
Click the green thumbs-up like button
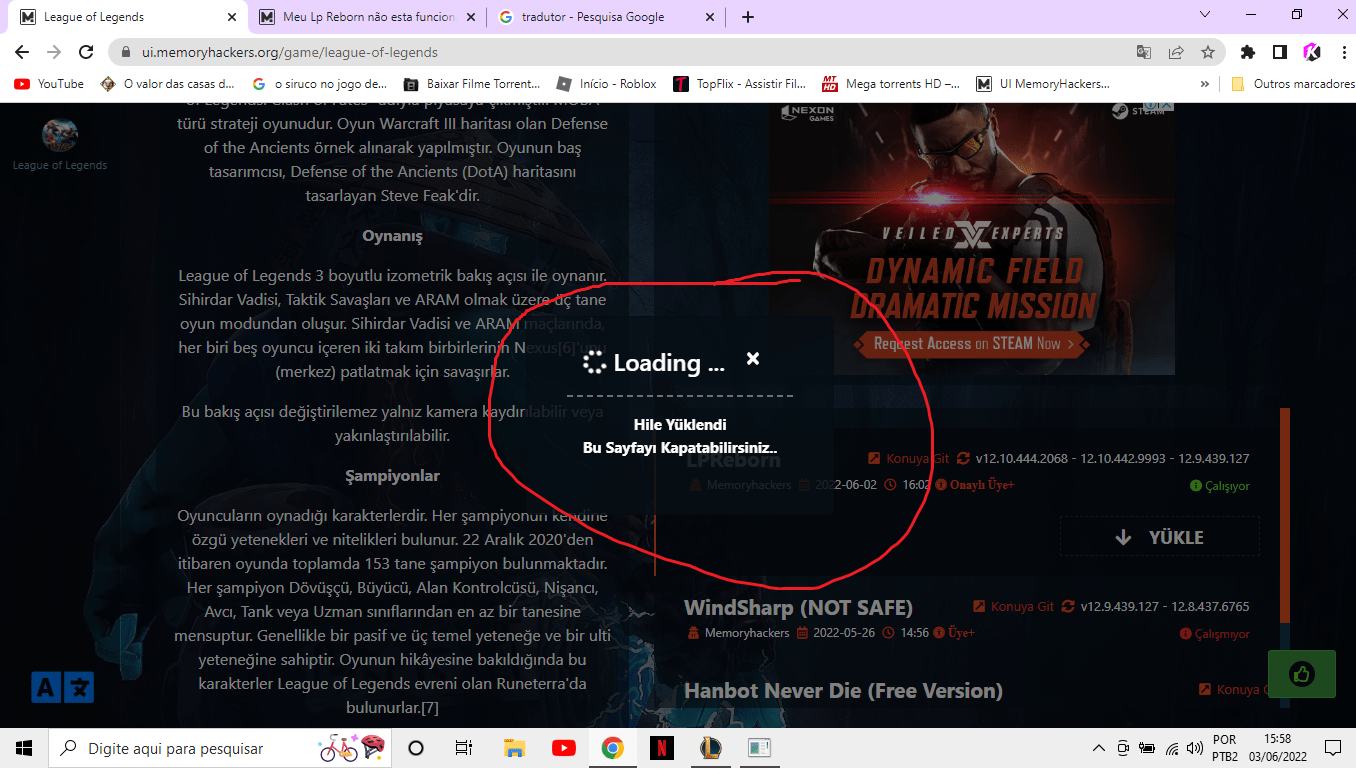(1302, 674)
